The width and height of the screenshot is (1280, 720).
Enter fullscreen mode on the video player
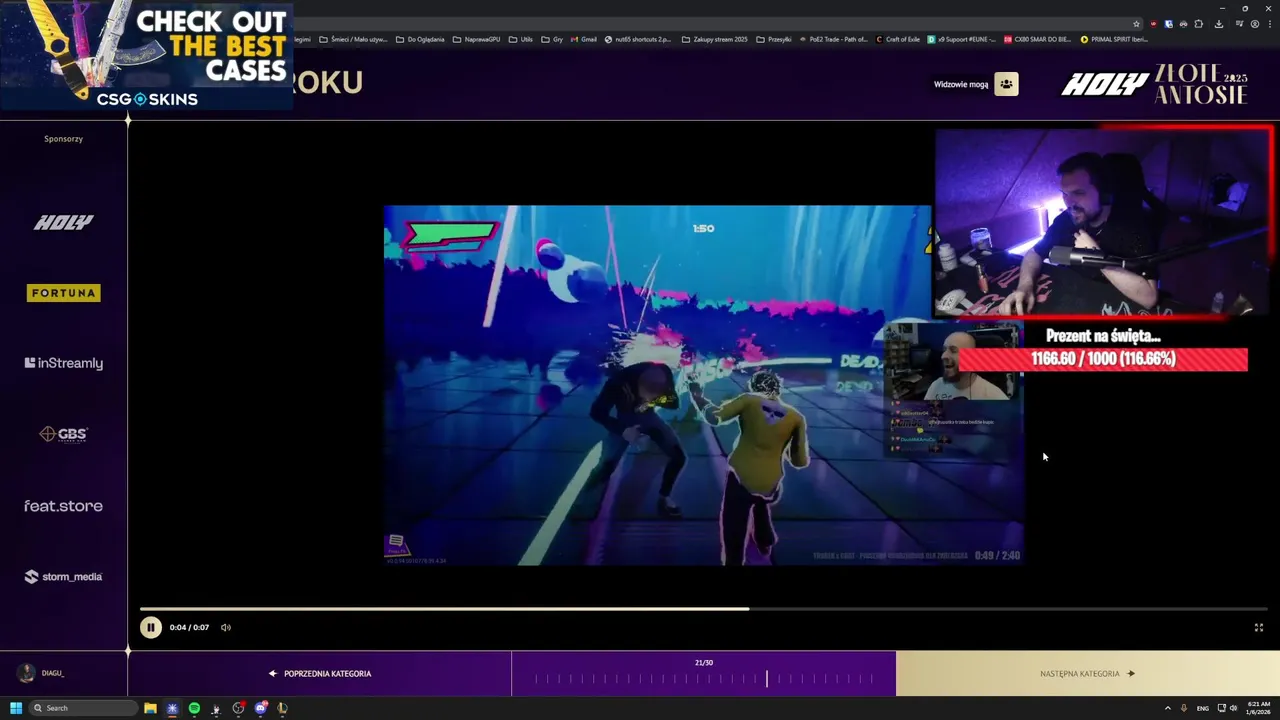click(1259, 628)
